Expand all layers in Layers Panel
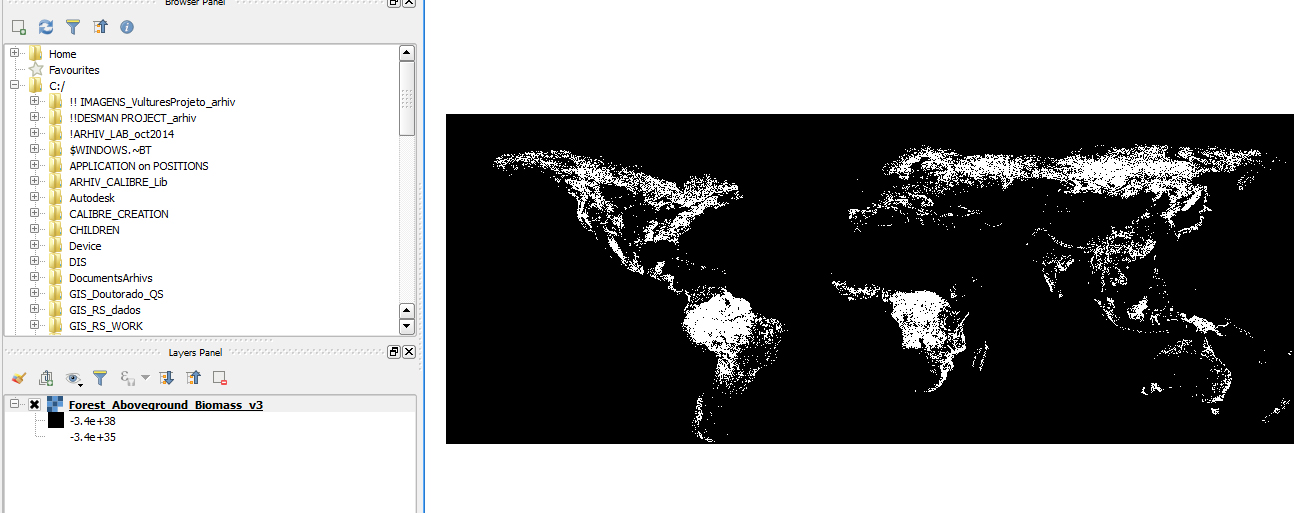 point(167,378)
